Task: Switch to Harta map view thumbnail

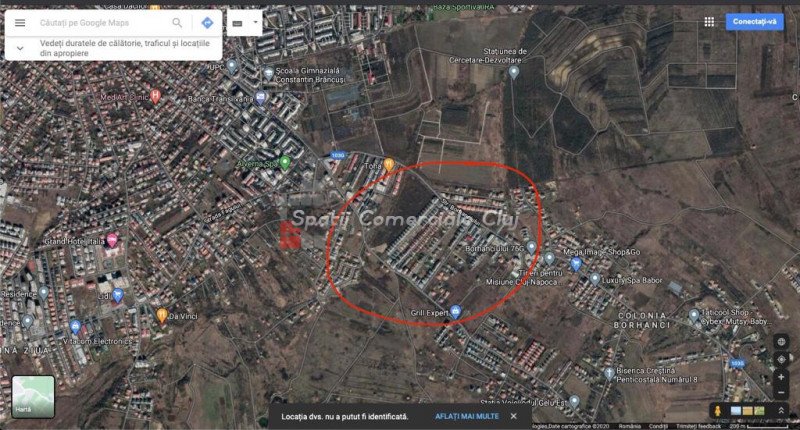Action: pos(33,397)
